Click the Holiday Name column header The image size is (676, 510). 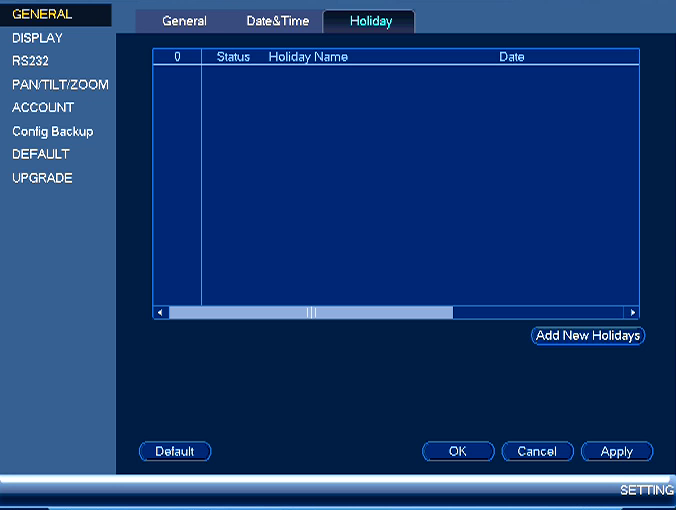click(x=308, y=57)
